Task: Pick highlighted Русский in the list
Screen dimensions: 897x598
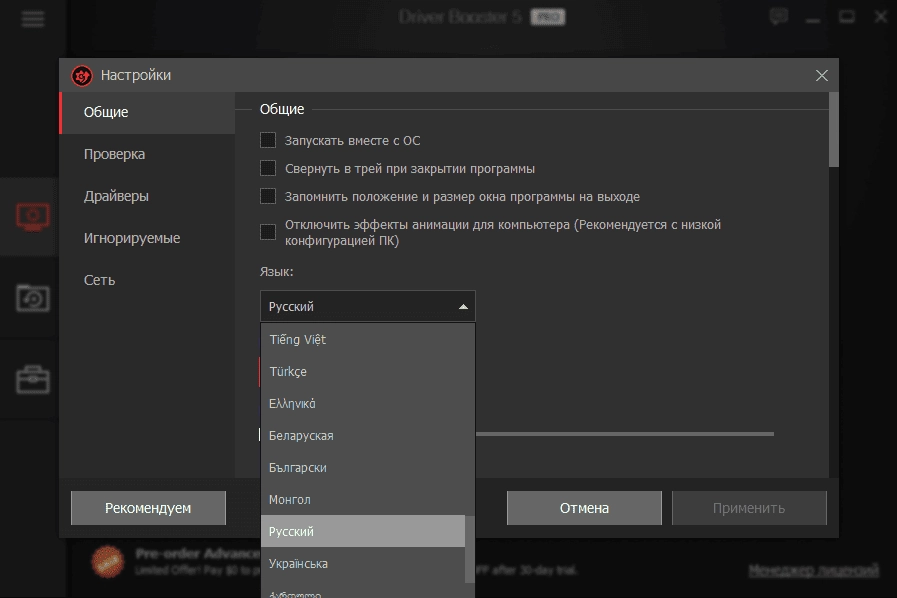Action: pos(363,532)
